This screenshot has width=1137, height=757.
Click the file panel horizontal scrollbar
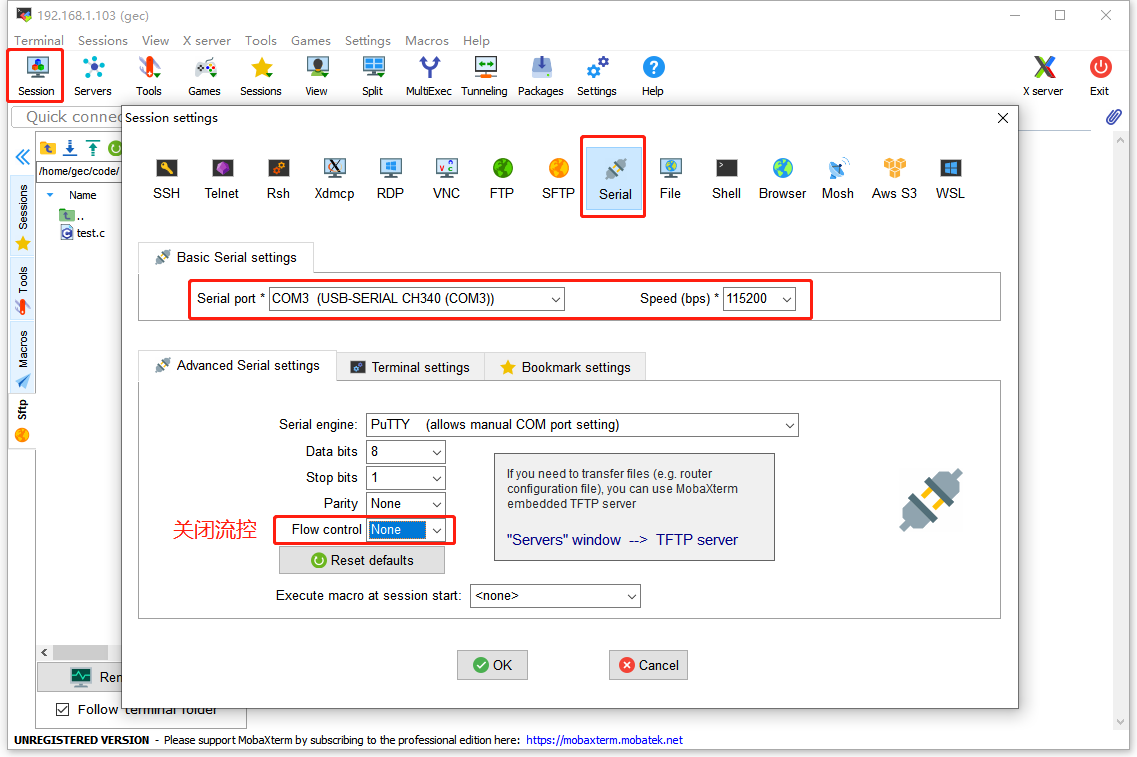78,652
